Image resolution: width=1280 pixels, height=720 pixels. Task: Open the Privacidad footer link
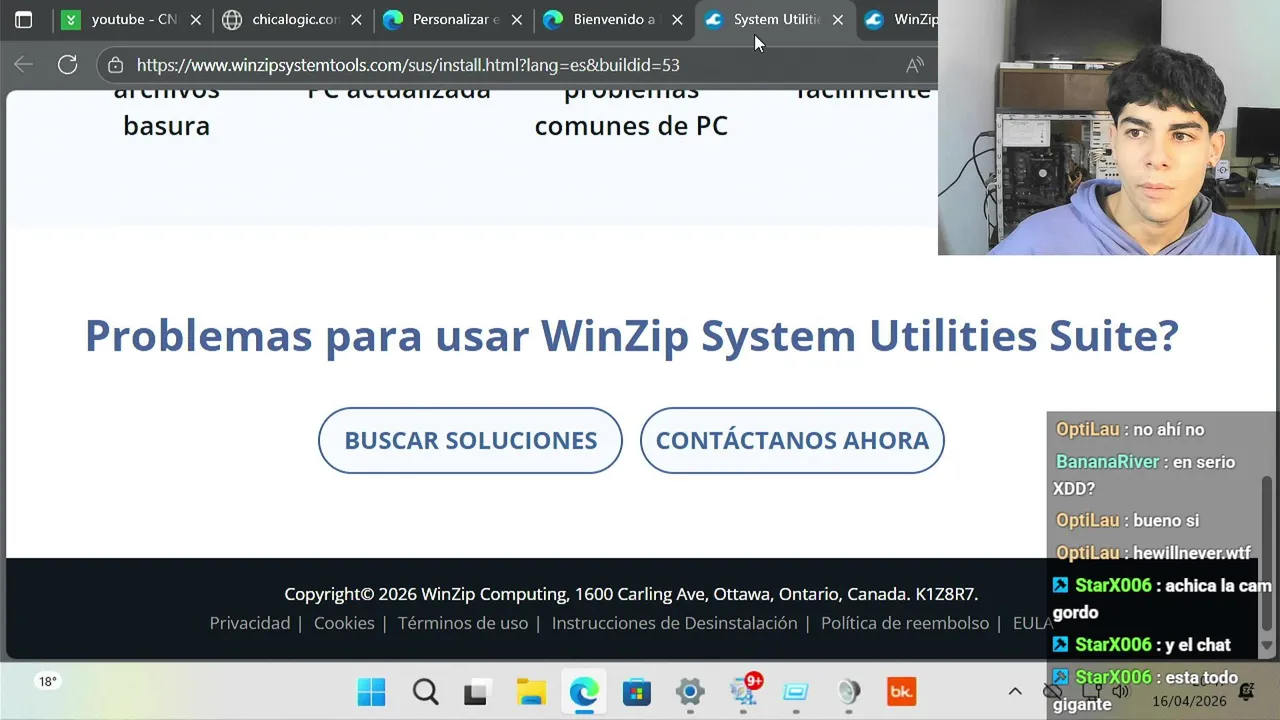point(249,623)
